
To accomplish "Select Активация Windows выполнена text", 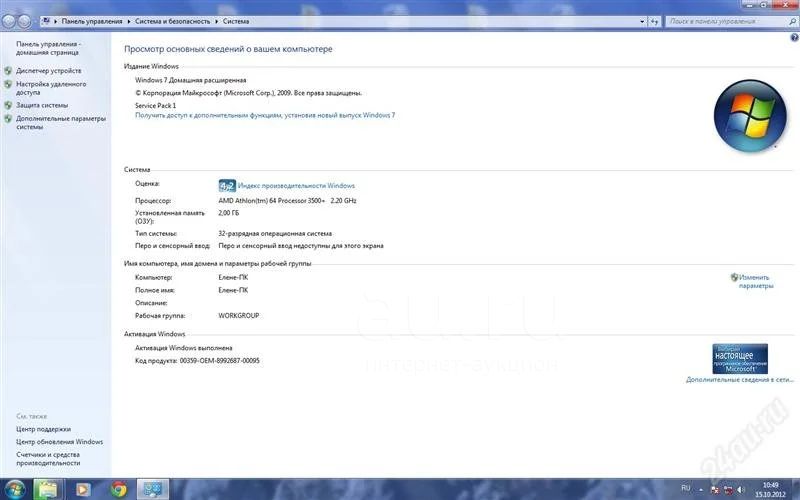I will pyautogui.click(x=184, y=347).
